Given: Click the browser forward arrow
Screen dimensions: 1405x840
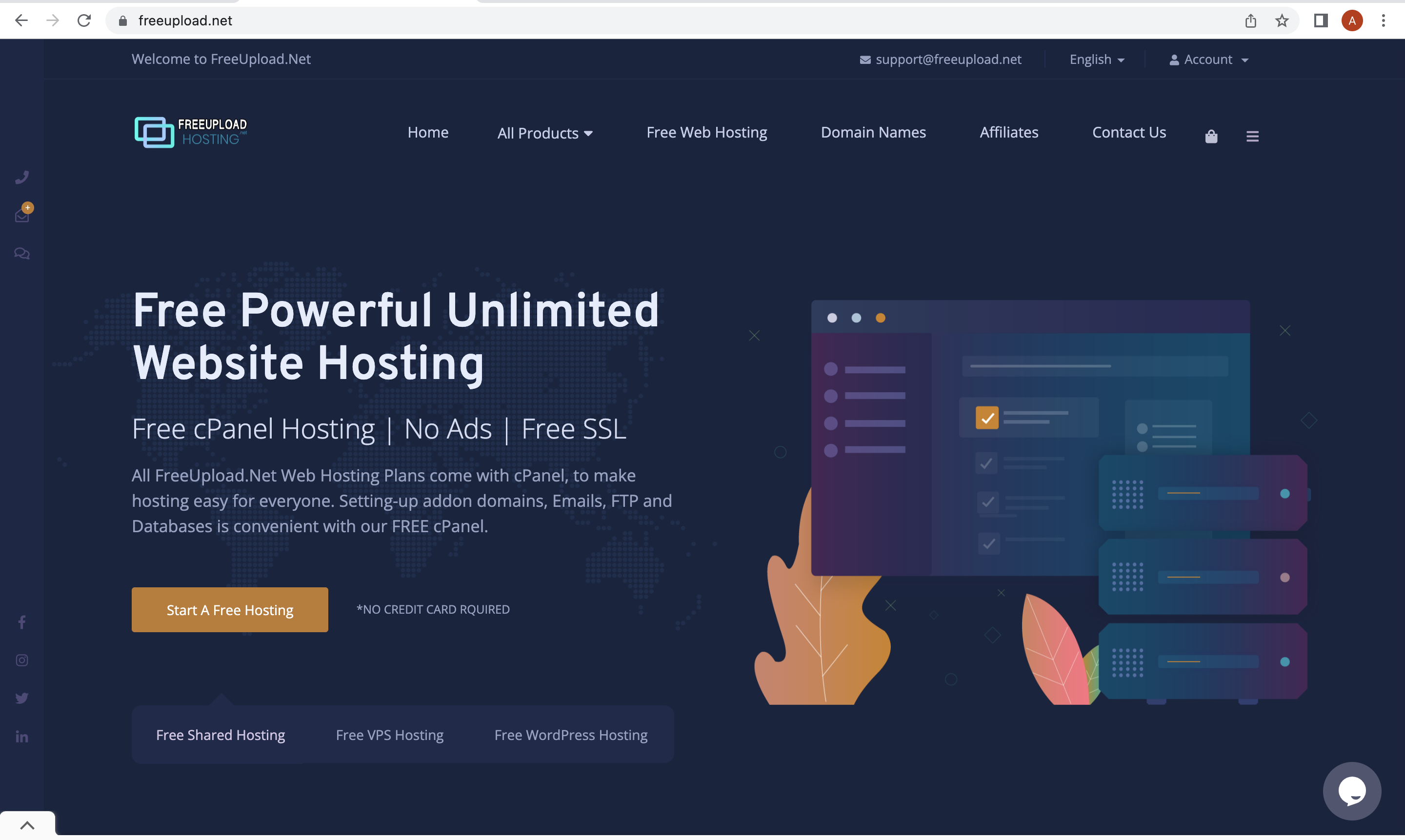Looking at the screenshot, I should tap(53, 21).
